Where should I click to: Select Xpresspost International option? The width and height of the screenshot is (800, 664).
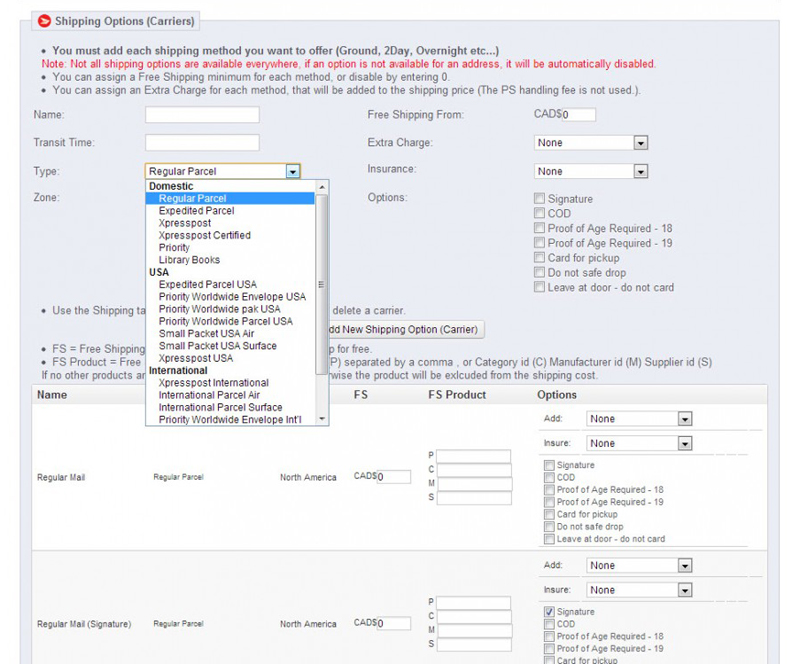[213, 382]
